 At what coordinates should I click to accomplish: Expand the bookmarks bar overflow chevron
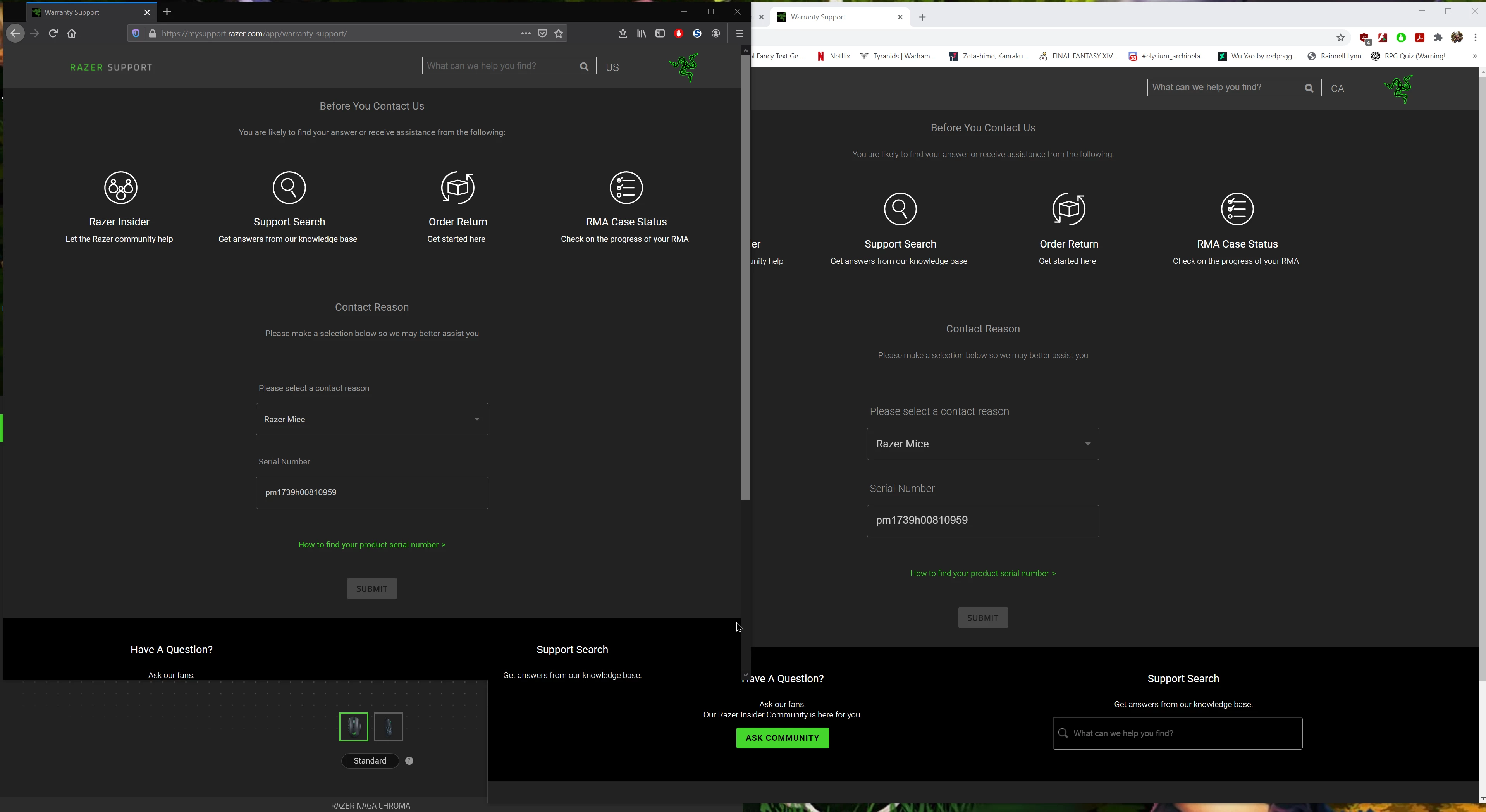pyautogui.click(x=1475, y=56)
